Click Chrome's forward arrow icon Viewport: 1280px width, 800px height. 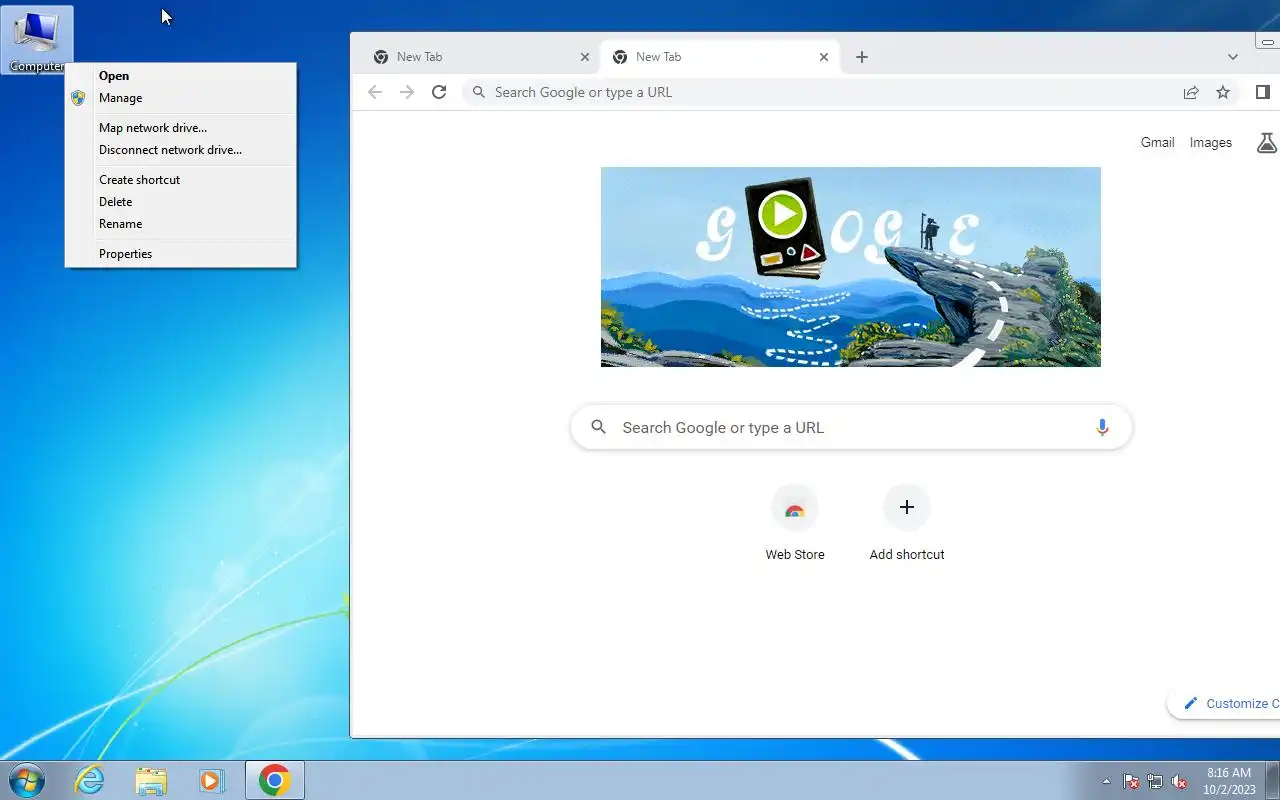[406, 92]
